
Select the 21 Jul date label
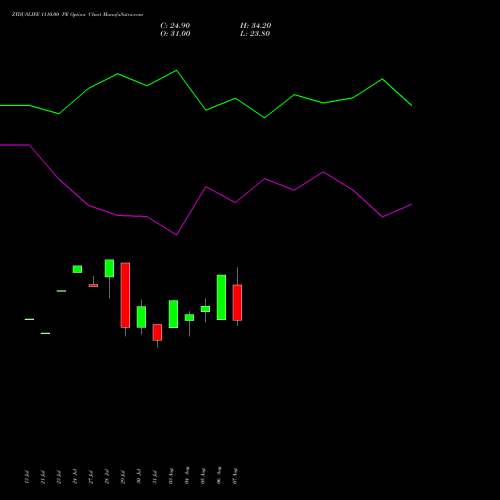point(43,477)
